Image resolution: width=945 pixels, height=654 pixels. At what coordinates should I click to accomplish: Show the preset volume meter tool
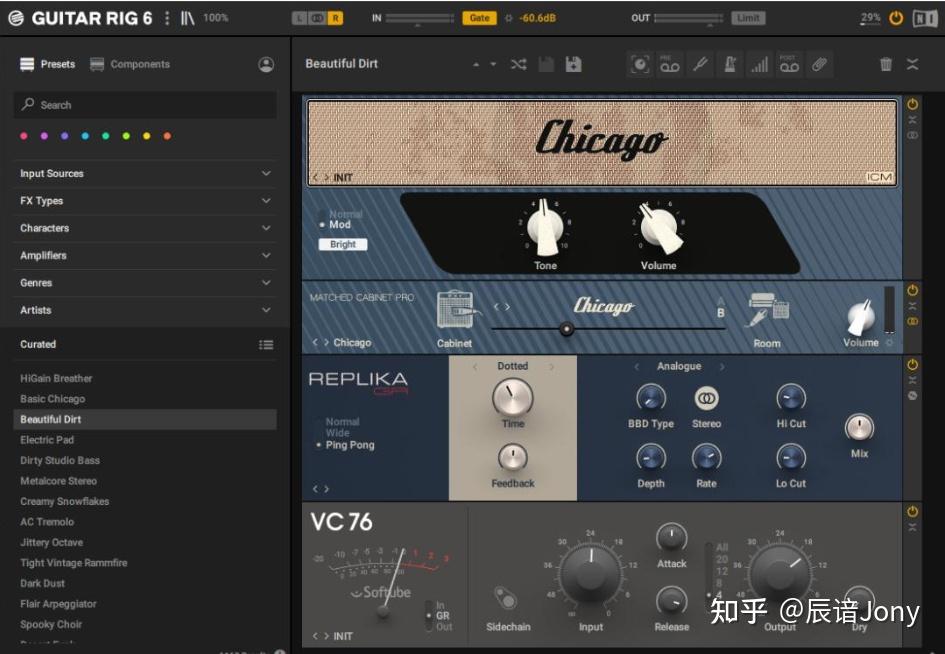pyautogui.click(x=759, y=64)
